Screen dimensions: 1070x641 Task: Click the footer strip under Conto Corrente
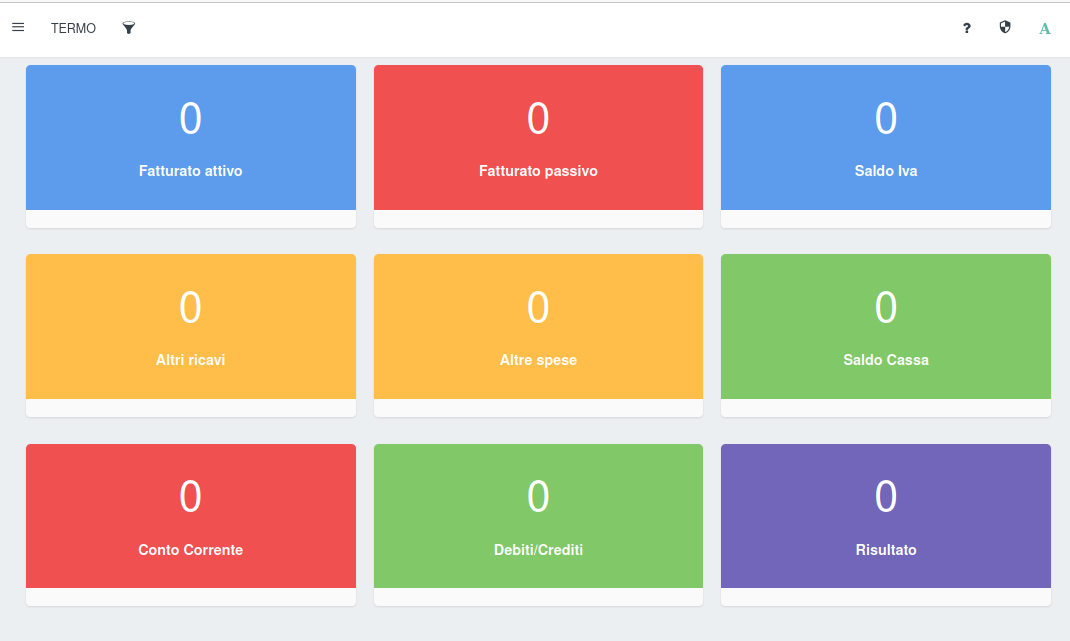(x=190, y=597)
